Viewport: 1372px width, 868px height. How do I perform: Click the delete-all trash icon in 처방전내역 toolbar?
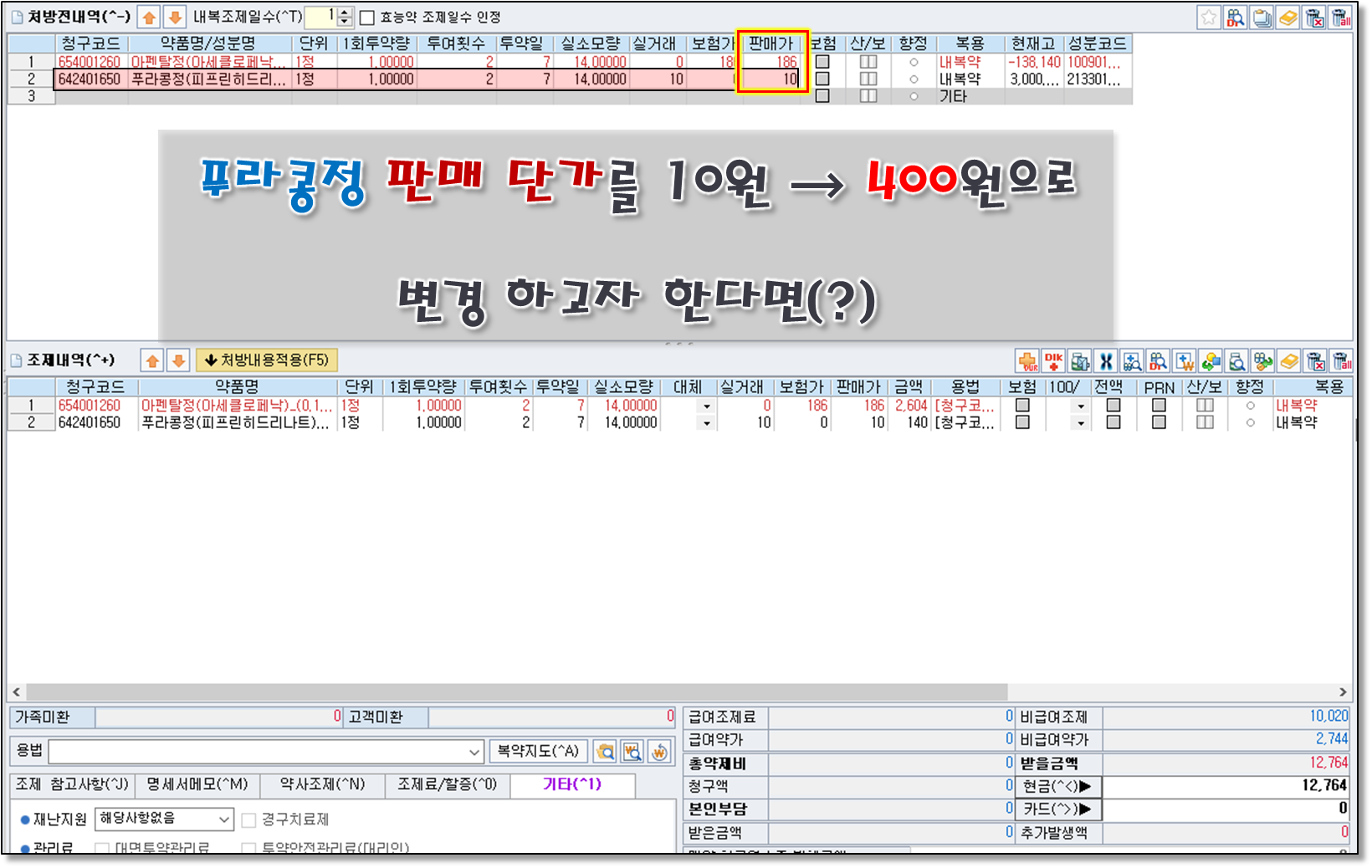[1341, 18]
